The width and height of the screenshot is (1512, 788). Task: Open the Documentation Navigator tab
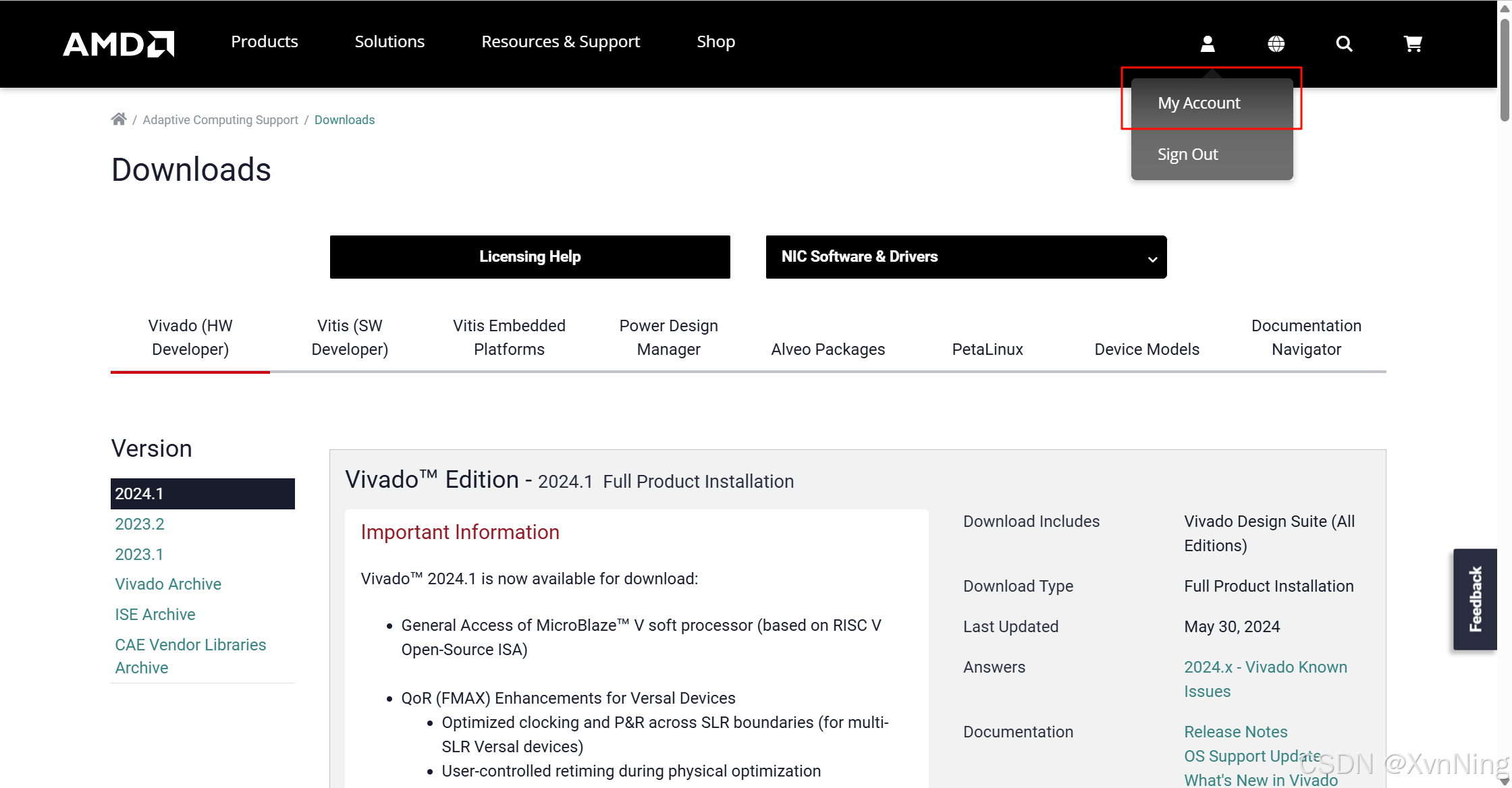click(1305, 337)
